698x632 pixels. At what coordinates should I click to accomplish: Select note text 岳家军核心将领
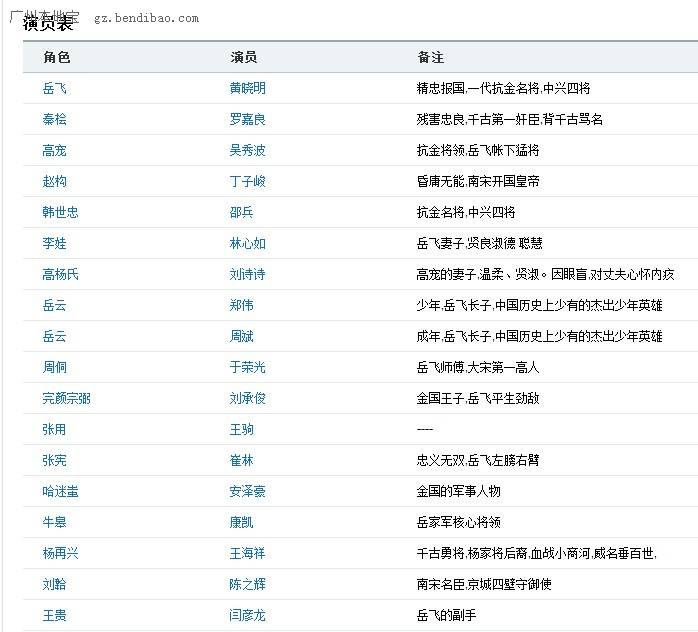459,522
